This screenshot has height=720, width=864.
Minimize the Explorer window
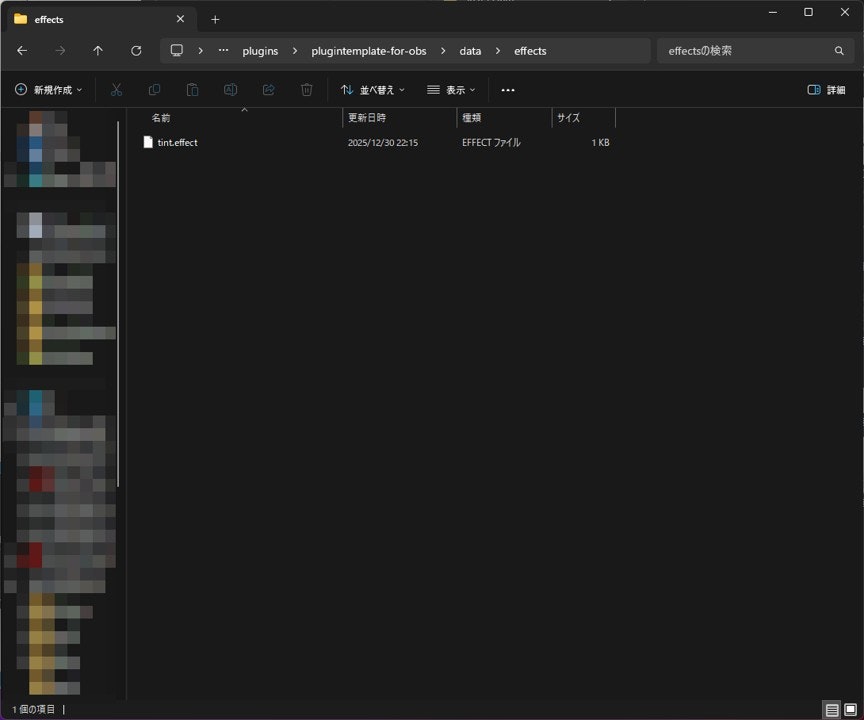click(x=773, y=12)
